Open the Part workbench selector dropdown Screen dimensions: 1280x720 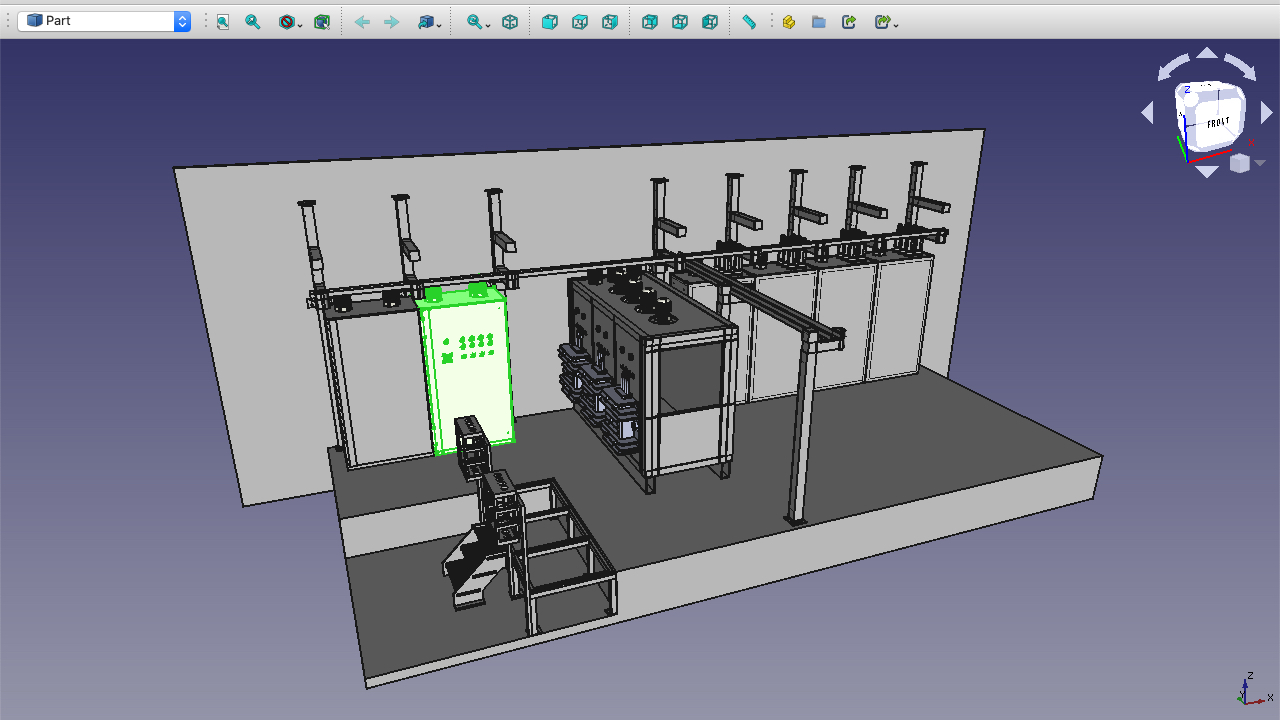[104, 21]
